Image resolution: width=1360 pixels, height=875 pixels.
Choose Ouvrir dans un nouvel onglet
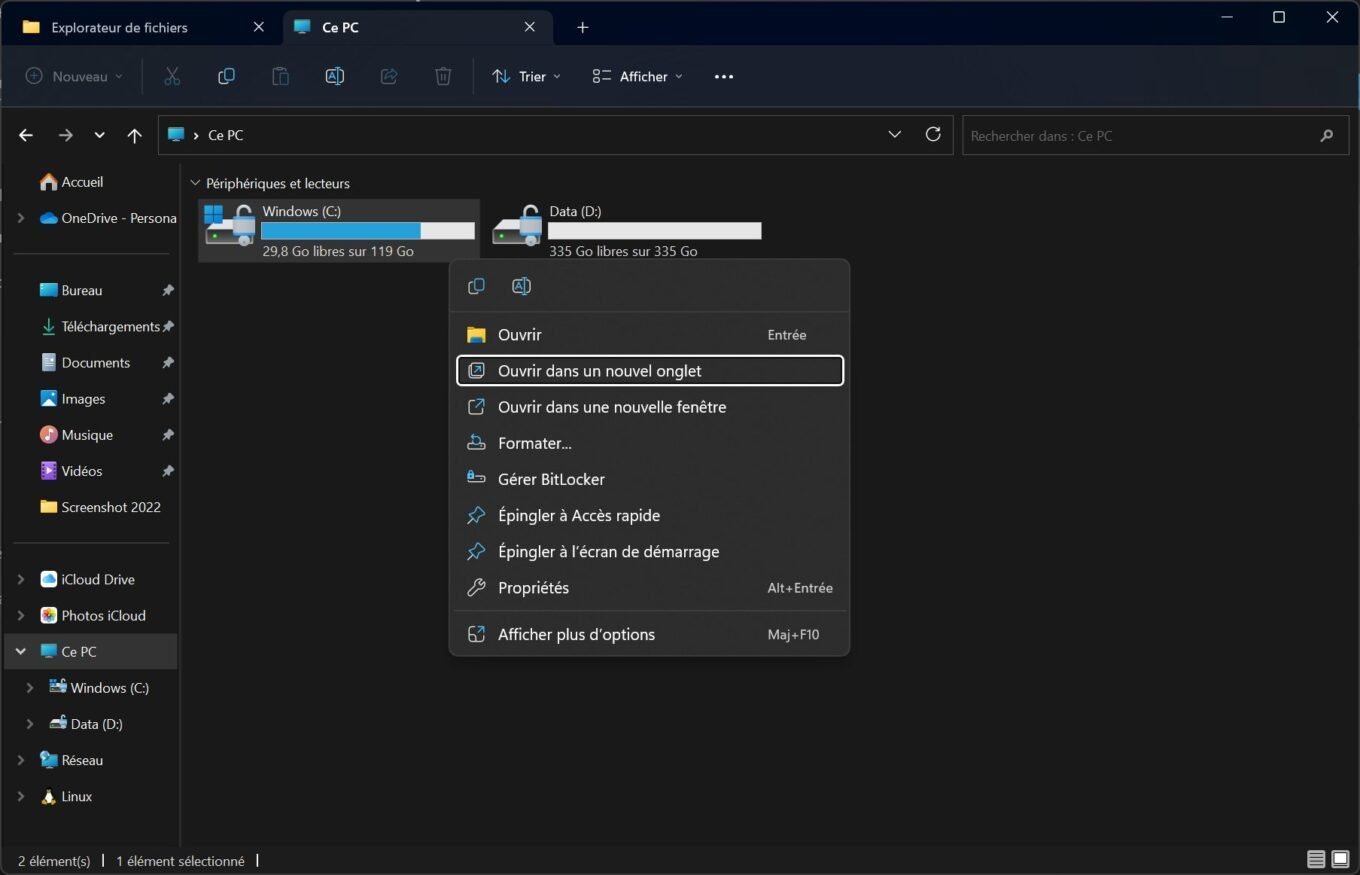pyautogui.click(x=650, y=371)
